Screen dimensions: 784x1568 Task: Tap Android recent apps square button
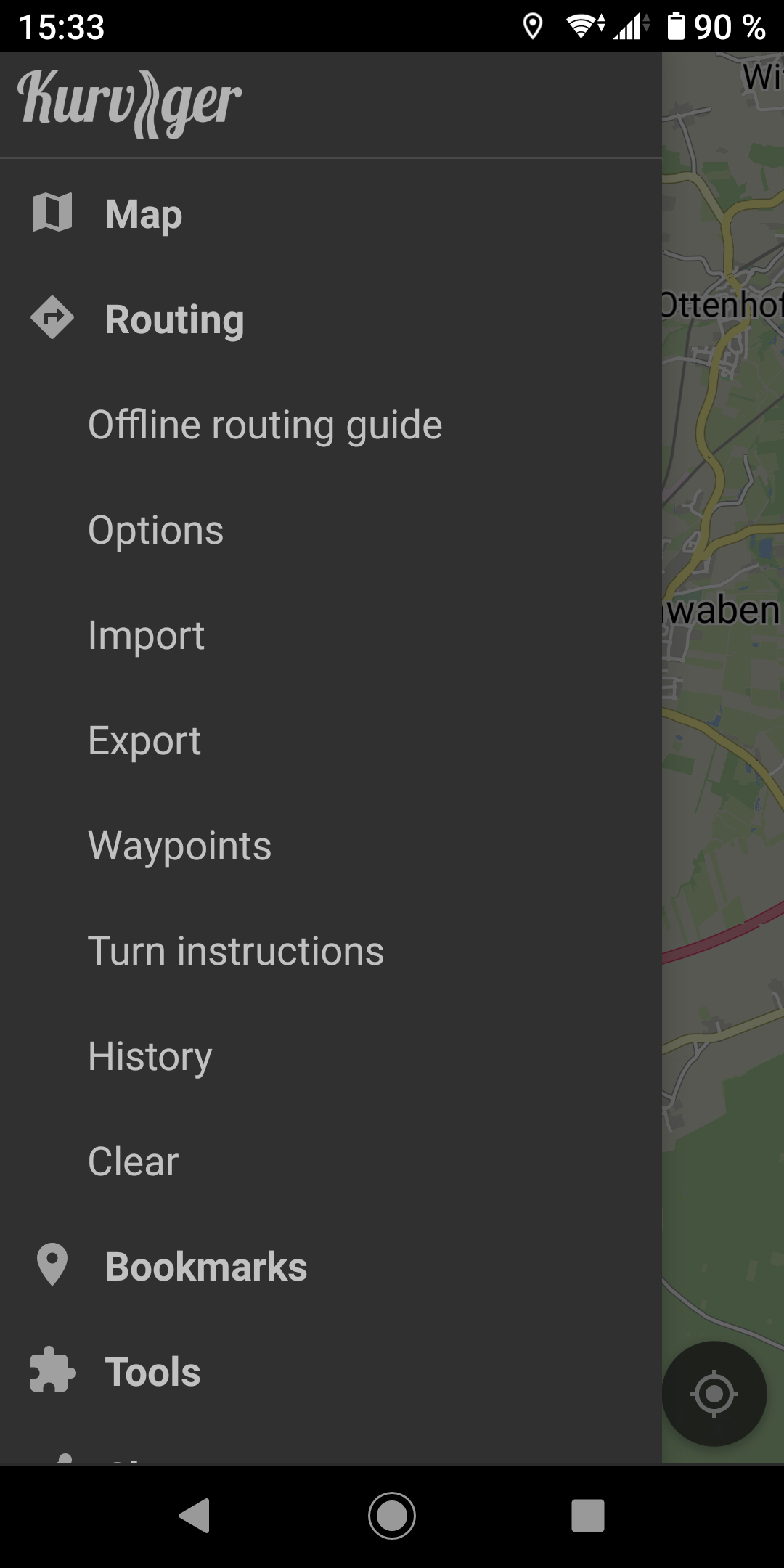pyautogui.click(x=588, y=1516)
